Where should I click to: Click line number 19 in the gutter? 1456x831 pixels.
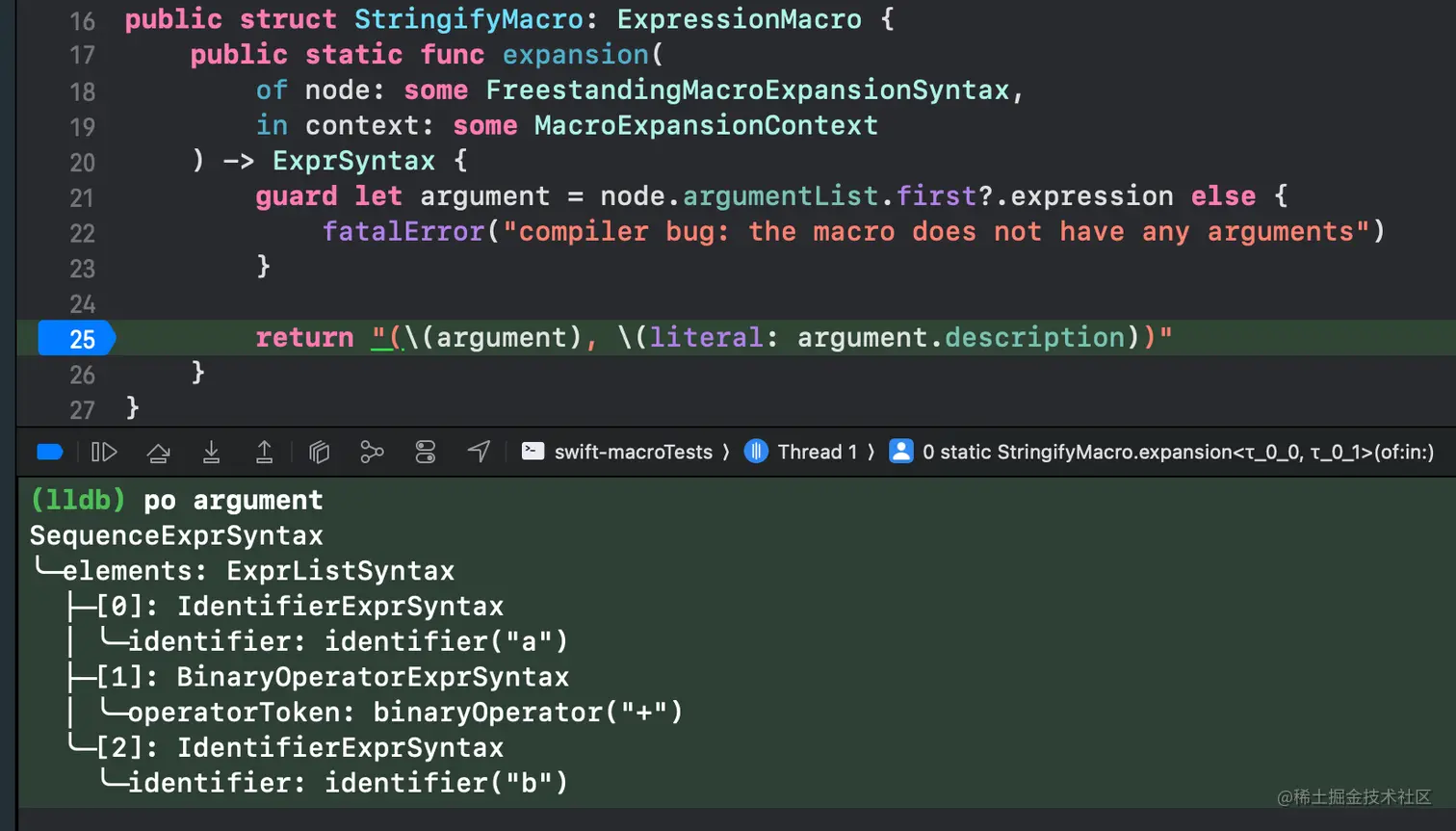[x=83, y=127]
